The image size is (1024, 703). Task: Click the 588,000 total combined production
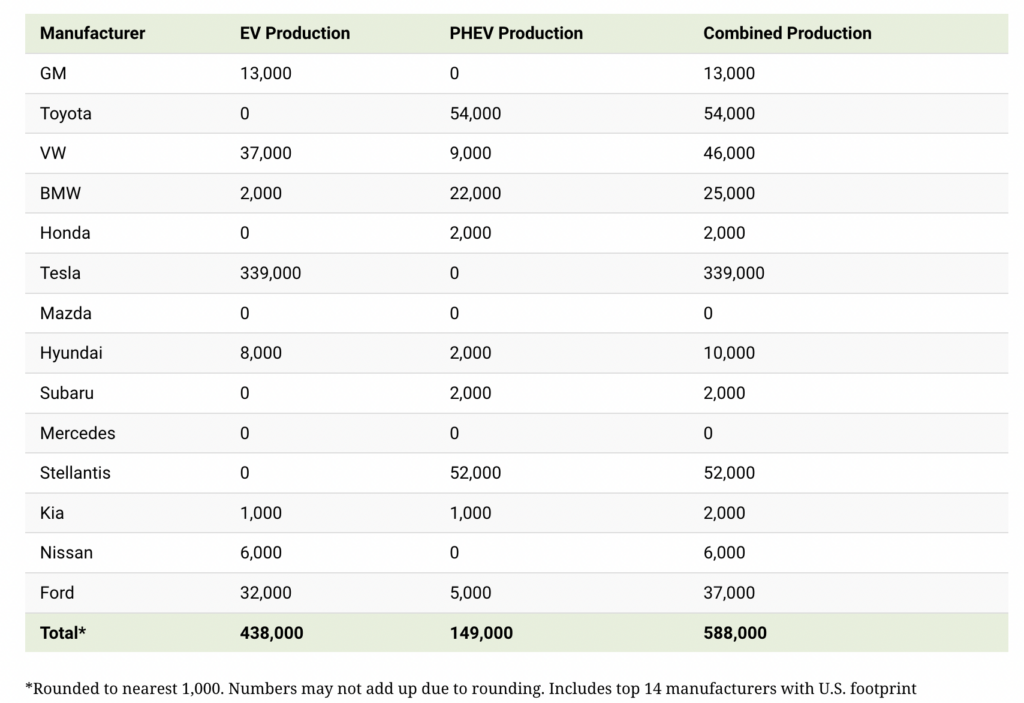click(x=735, y=633)
